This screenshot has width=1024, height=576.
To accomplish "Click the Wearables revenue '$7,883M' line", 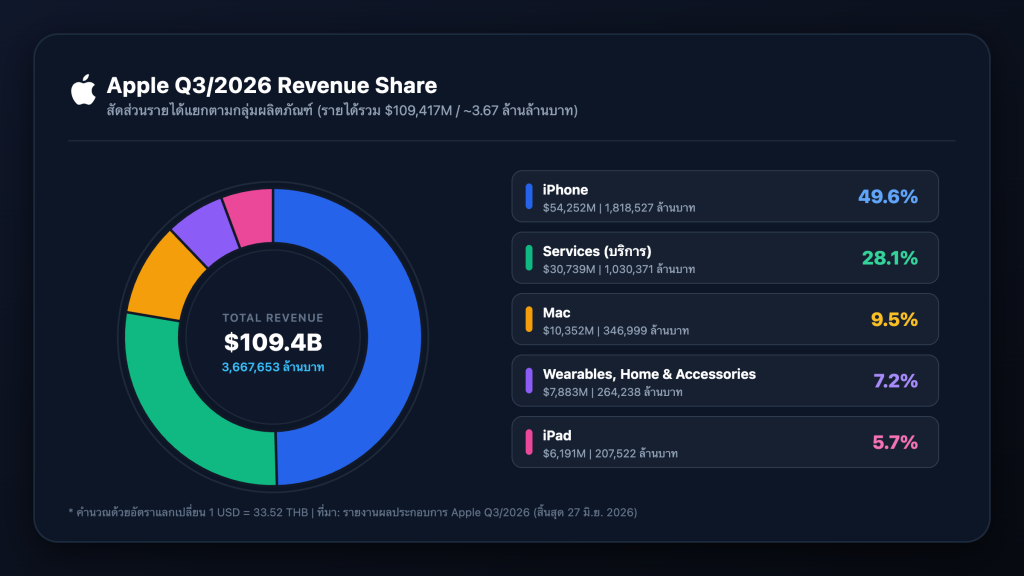I will 613,392.
